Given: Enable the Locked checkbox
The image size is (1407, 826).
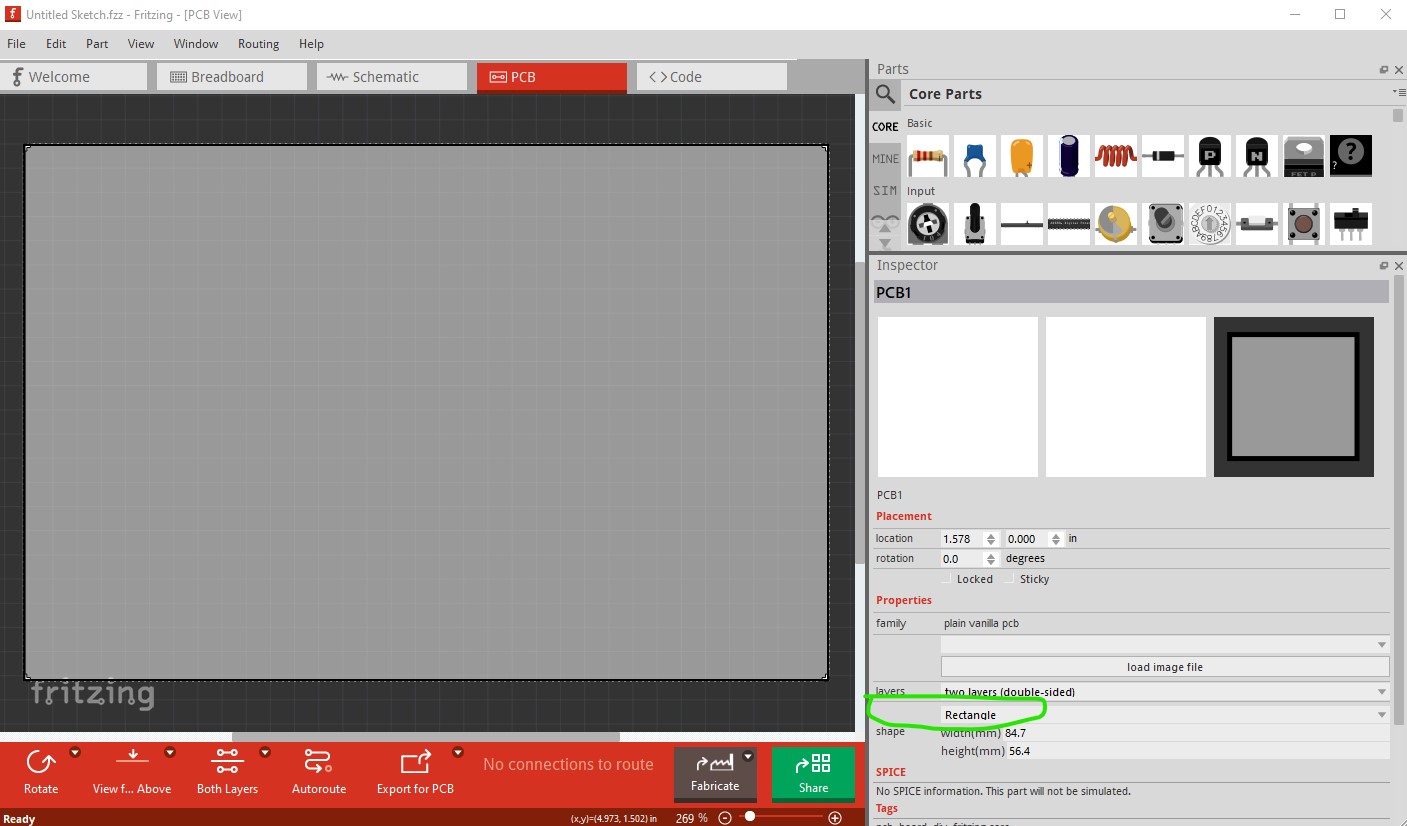Looking at the screenshot, I should click(x=947, y=579).
